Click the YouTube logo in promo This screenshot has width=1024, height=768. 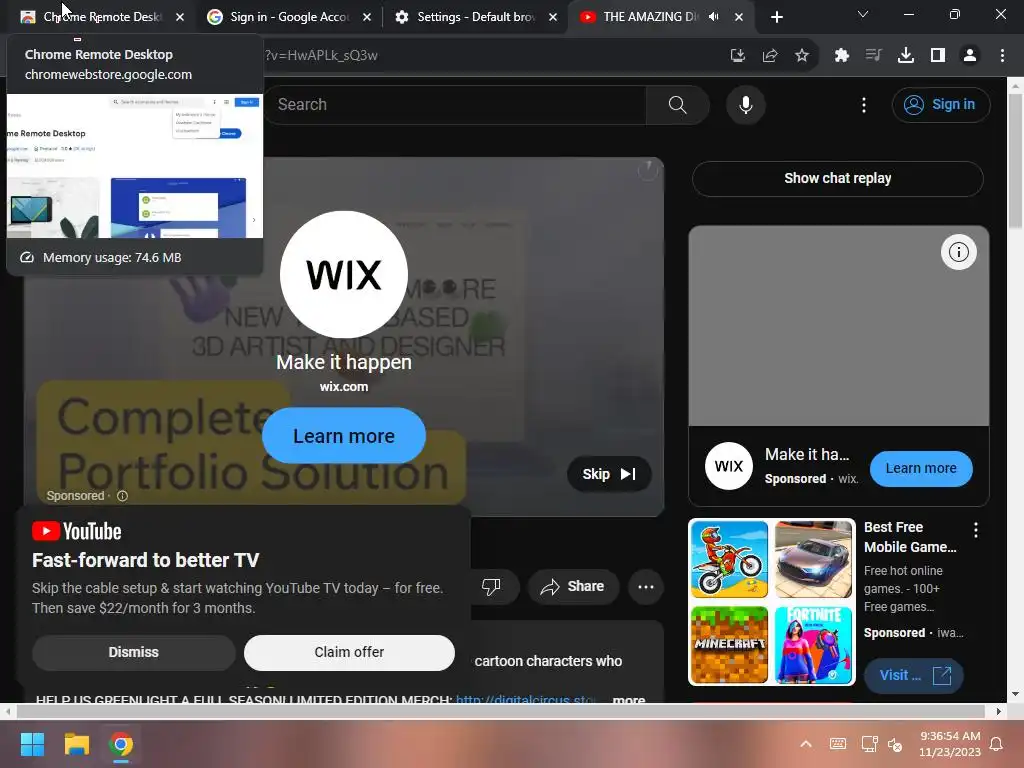coord(76,532)
